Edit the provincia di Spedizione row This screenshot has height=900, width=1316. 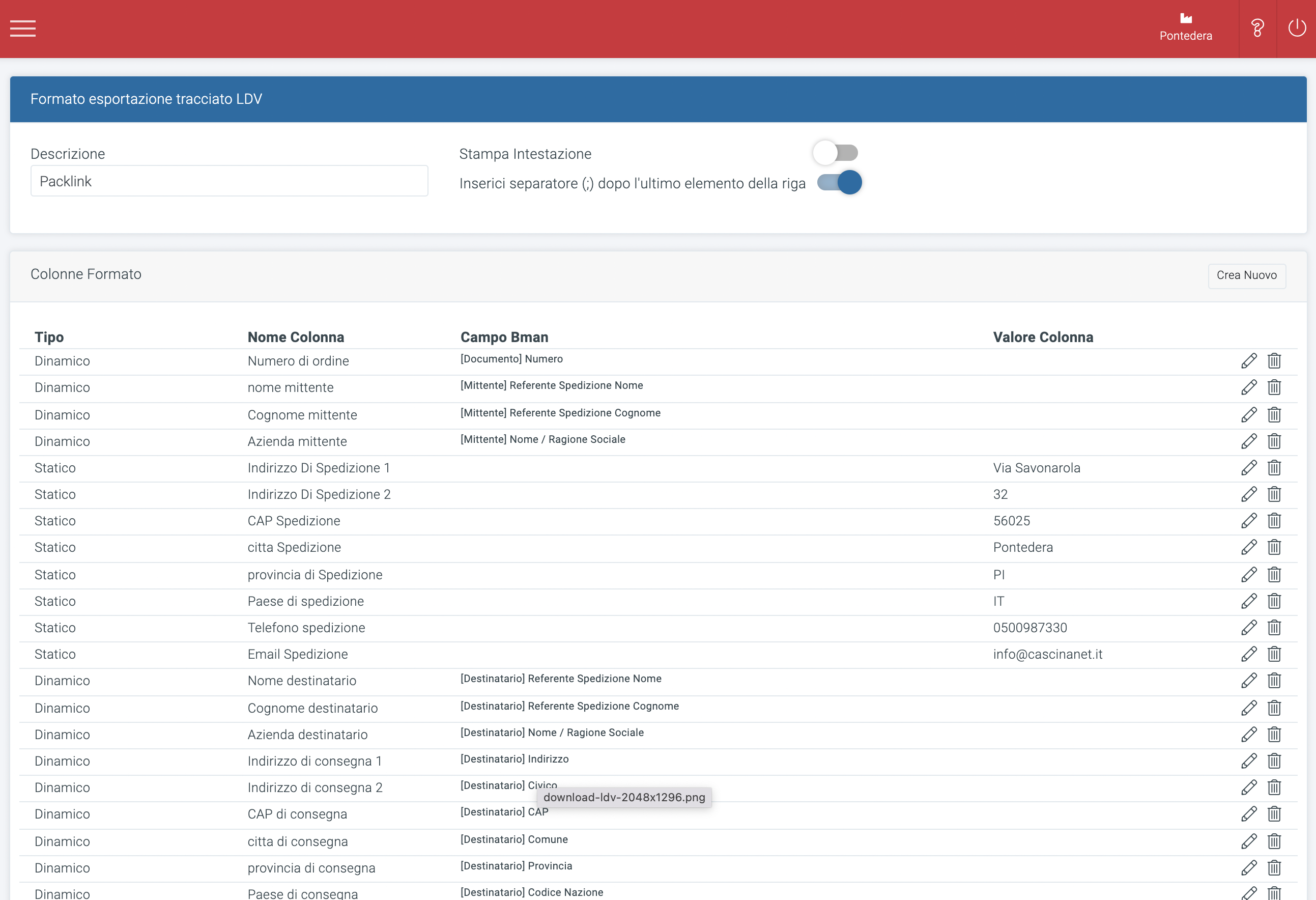(1249, 575)
